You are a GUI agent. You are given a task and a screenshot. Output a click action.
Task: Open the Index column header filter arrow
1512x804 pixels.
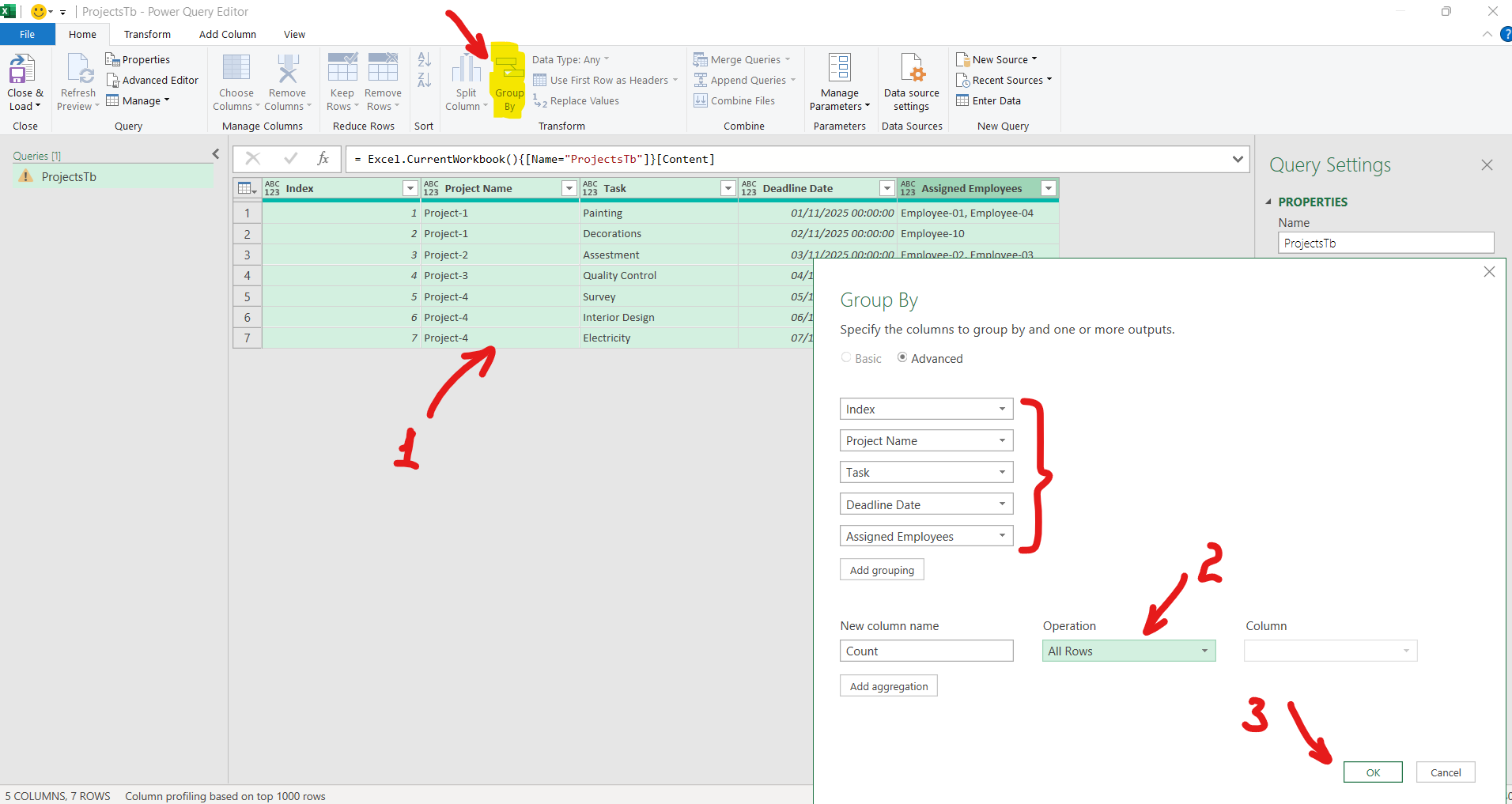[x=410, y=188]
